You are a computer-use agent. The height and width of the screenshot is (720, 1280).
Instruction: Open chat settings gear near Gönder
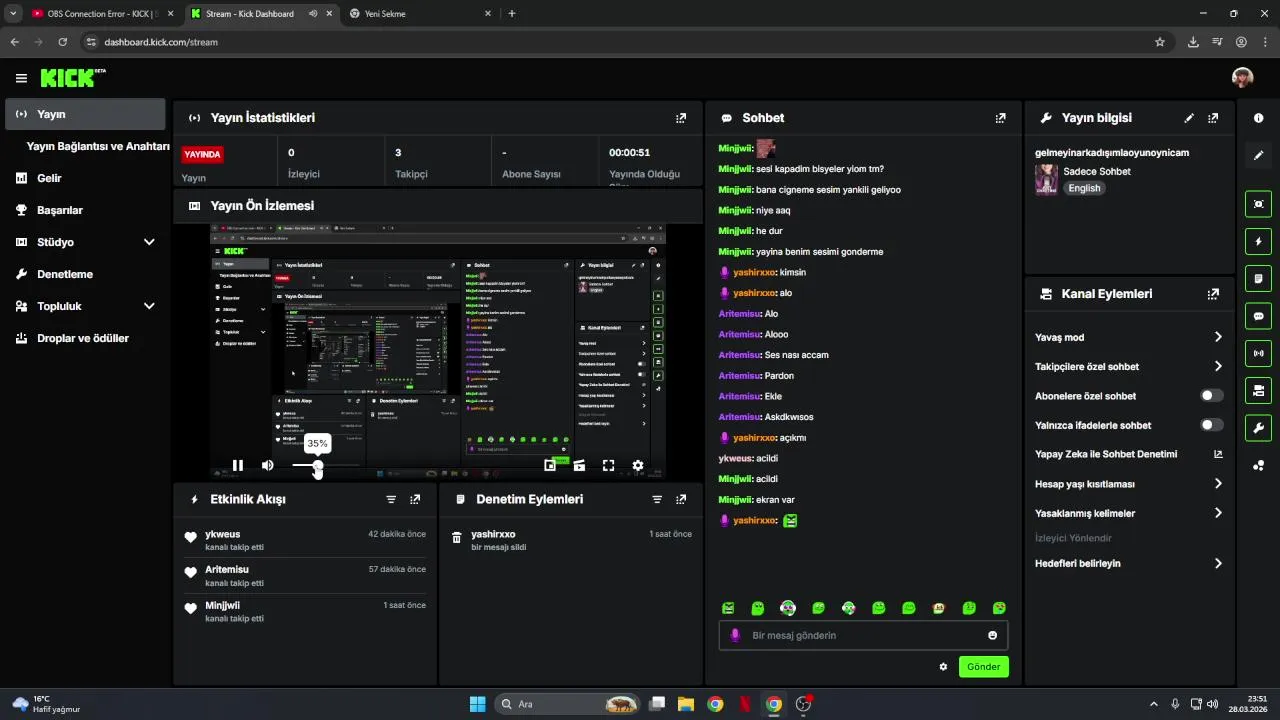point(943,667)
